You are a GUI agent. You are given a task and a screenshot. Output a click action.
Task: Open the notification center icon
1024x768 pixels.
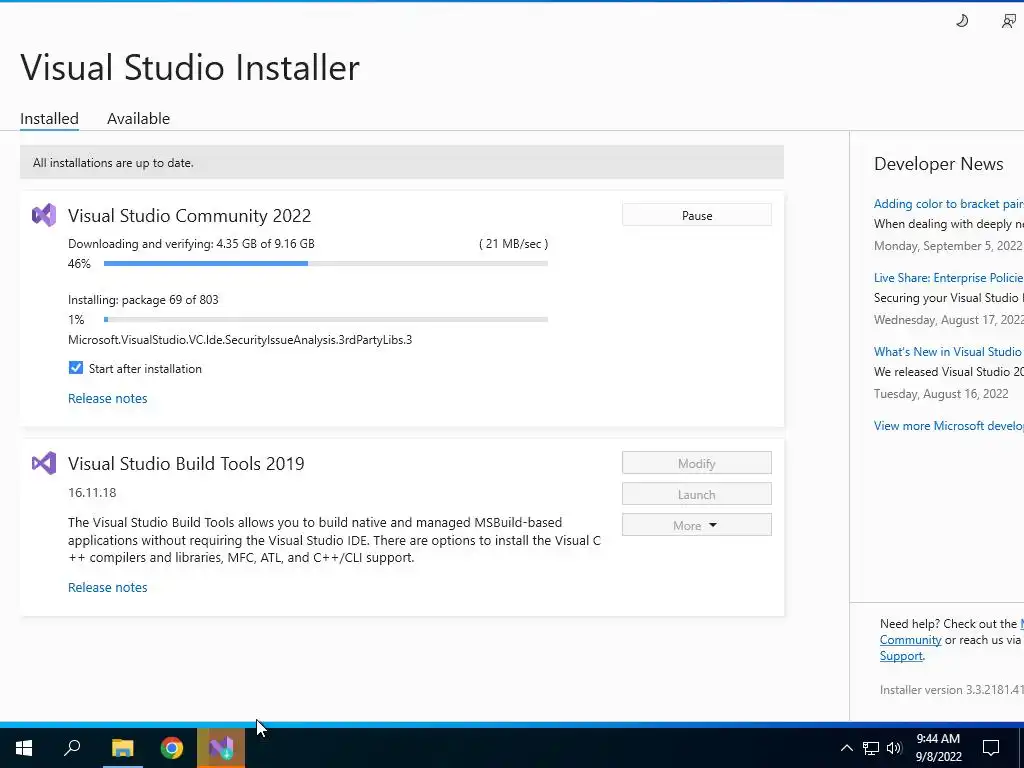(991, 748)
